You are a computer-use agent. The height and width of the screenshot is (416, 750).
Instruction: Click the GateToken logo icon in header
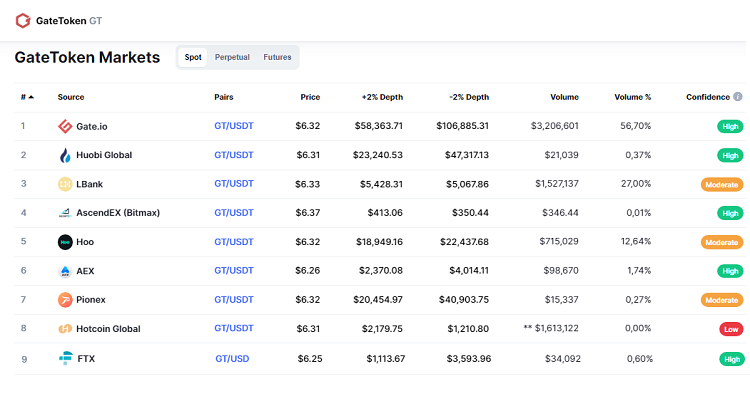coord(23,20)
